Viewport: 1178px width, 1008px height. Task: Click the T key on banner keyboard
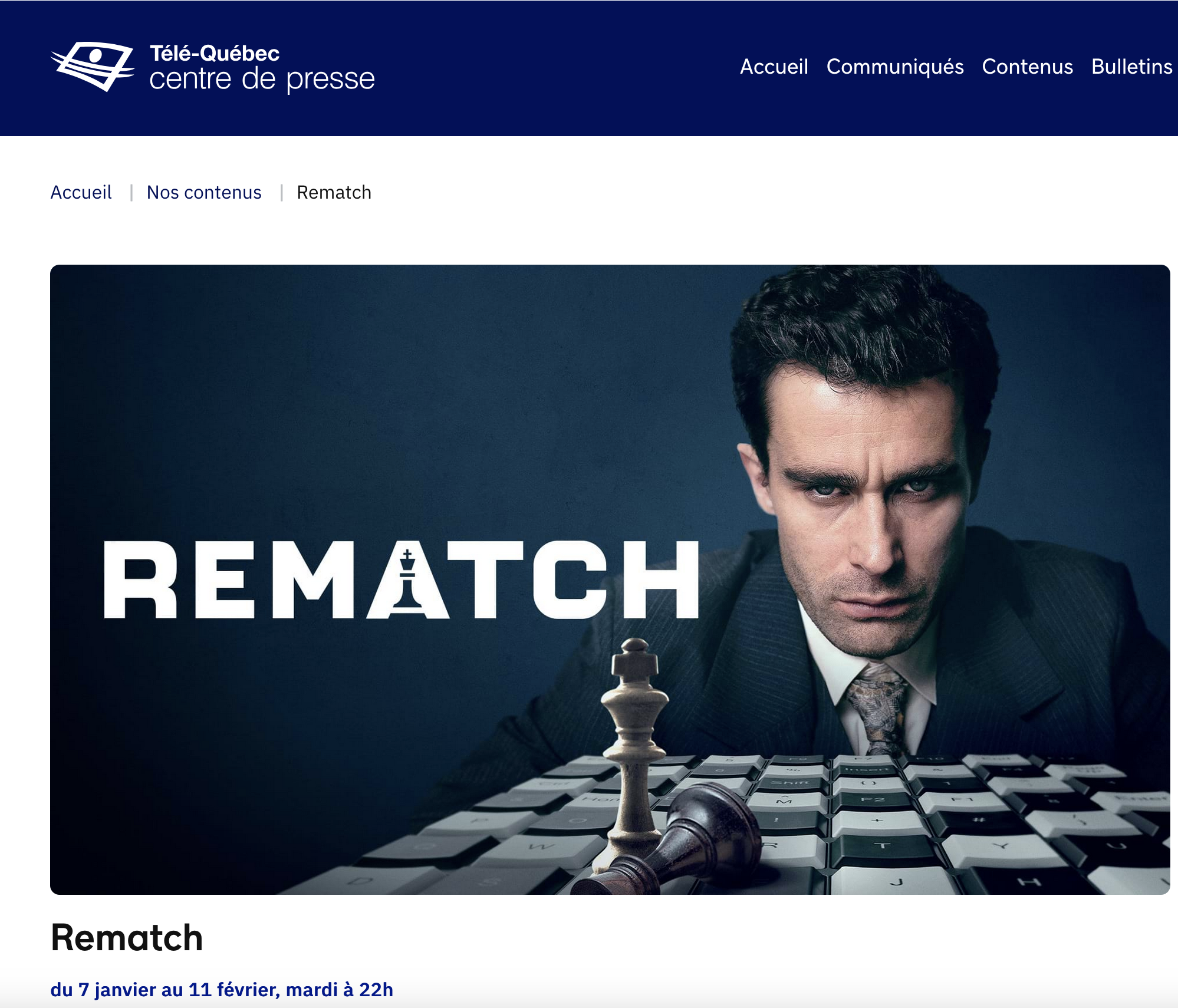[x=881, y=846]
